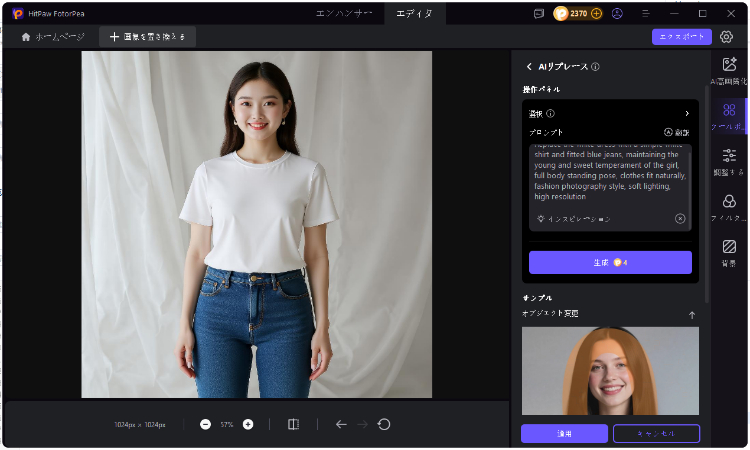Image resolution: width=750 pixels, height=450 pixels.
Task: Undo with the left arrow icon
Action: (341, 424)
